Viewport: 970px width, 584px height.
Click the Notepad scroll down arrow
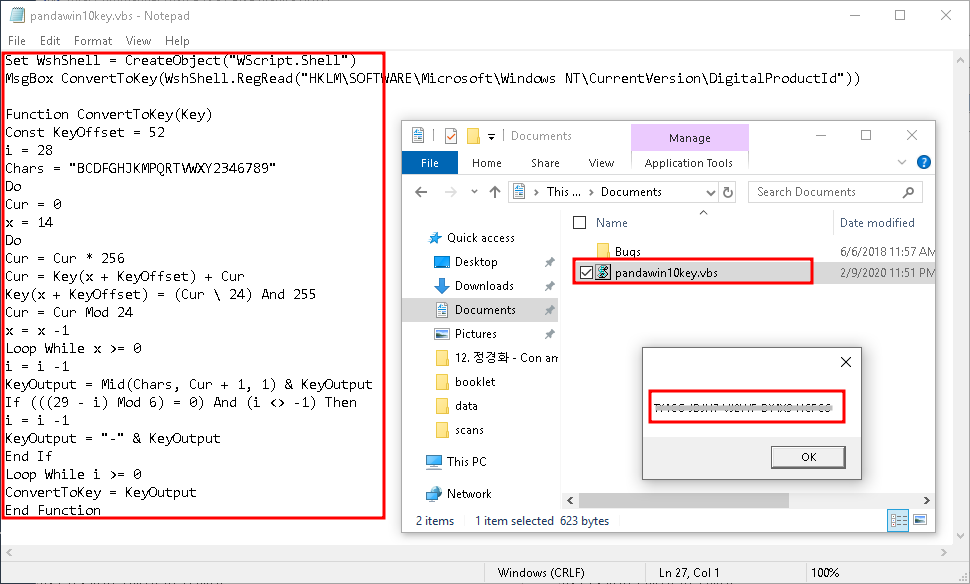coord(961,536)
